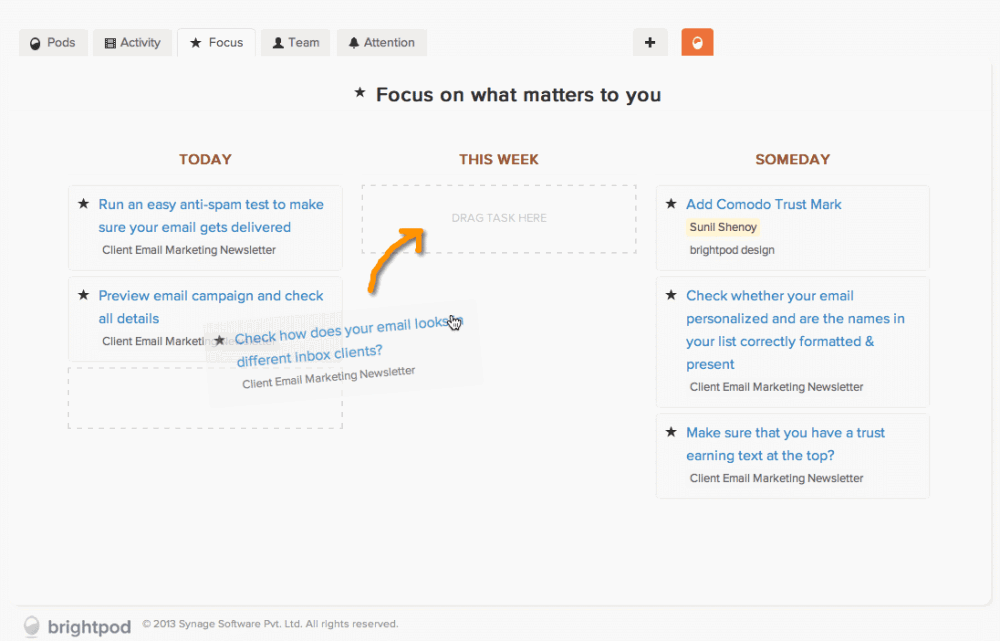Toggle star on Preview email campaign task
The width and height of the screenshot is (1000, 641).
[x=84, y=295]
